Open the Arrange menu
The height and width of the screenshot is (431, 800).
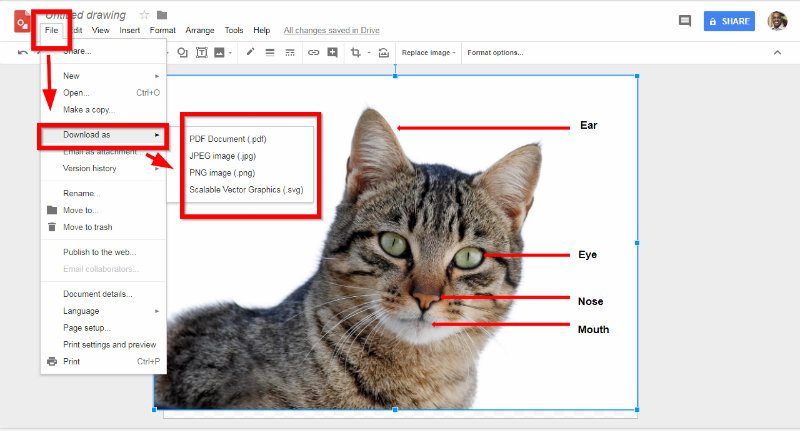coord(200,30)
